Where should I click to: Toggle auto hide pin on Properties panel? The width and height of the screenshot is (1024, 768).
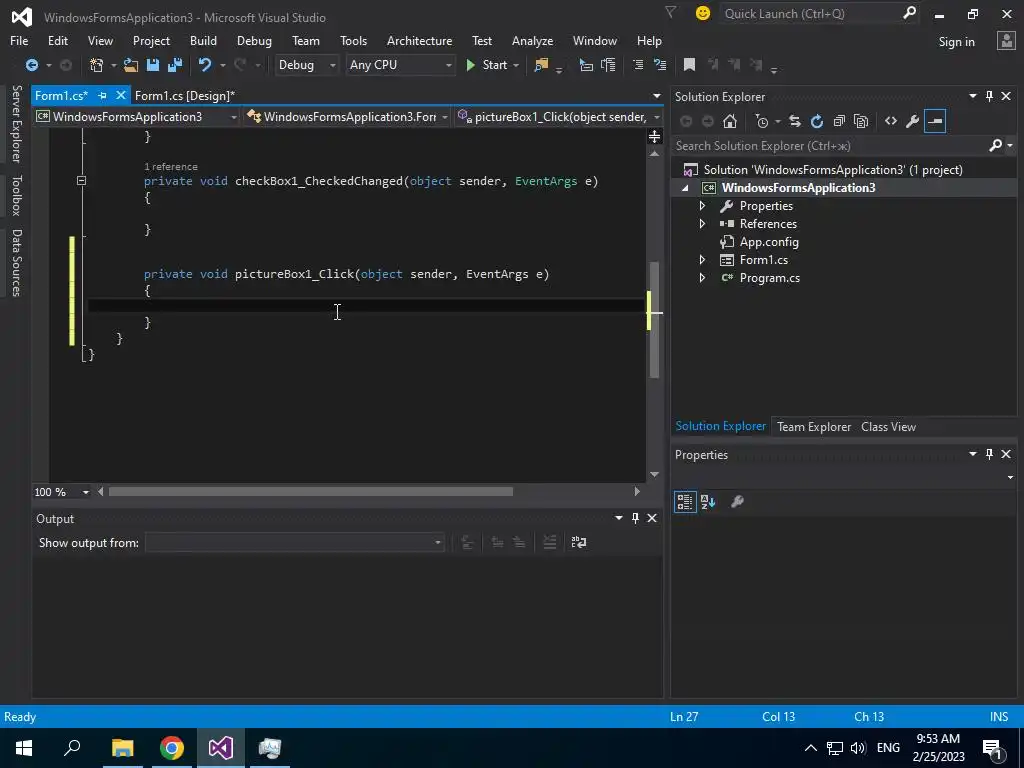tap(989, 454)
